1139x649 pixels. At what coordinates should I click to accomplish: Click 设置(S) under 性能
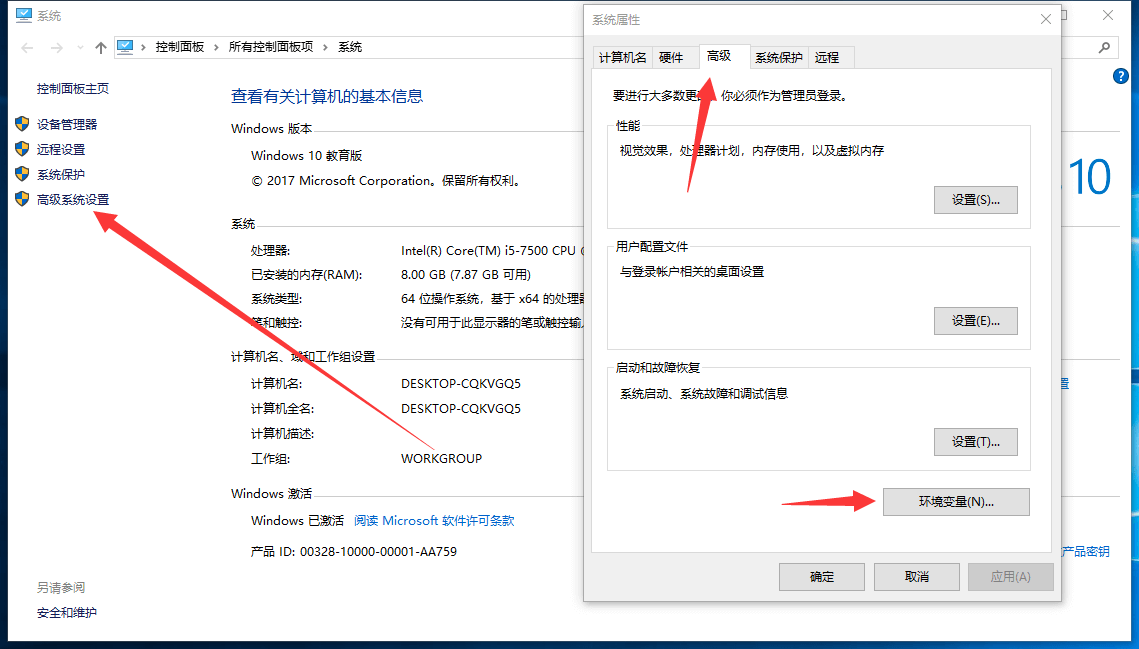[975, 199]
